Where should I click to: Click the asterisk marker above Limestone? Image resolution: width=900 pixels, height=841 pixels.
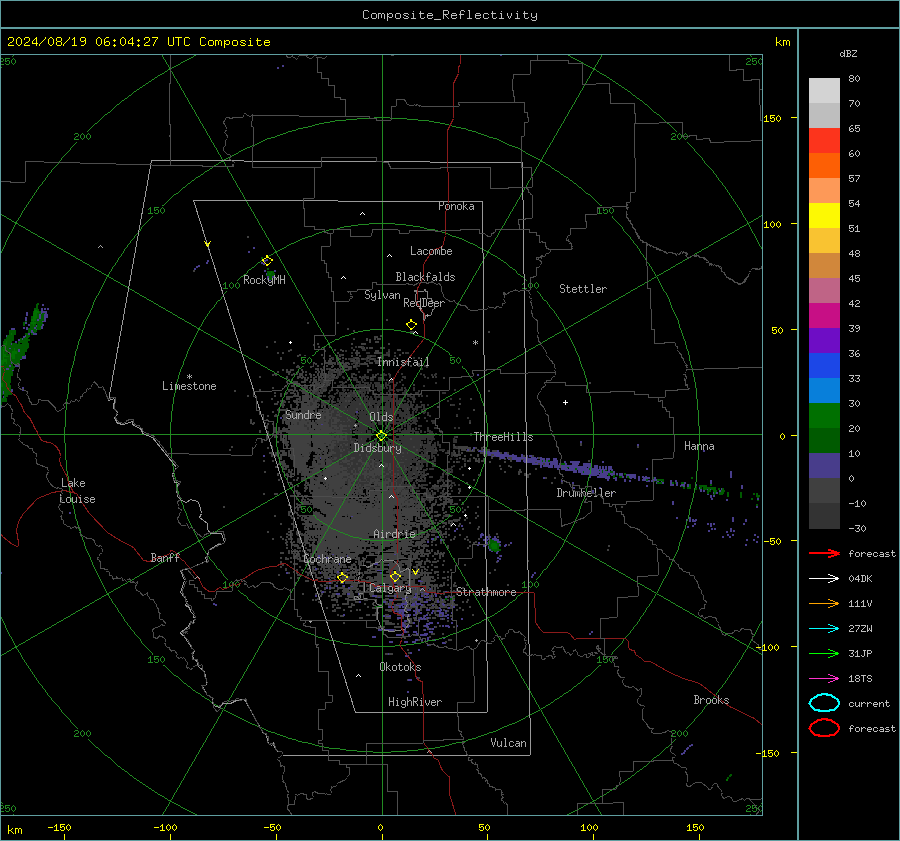(x=189, y=377)
